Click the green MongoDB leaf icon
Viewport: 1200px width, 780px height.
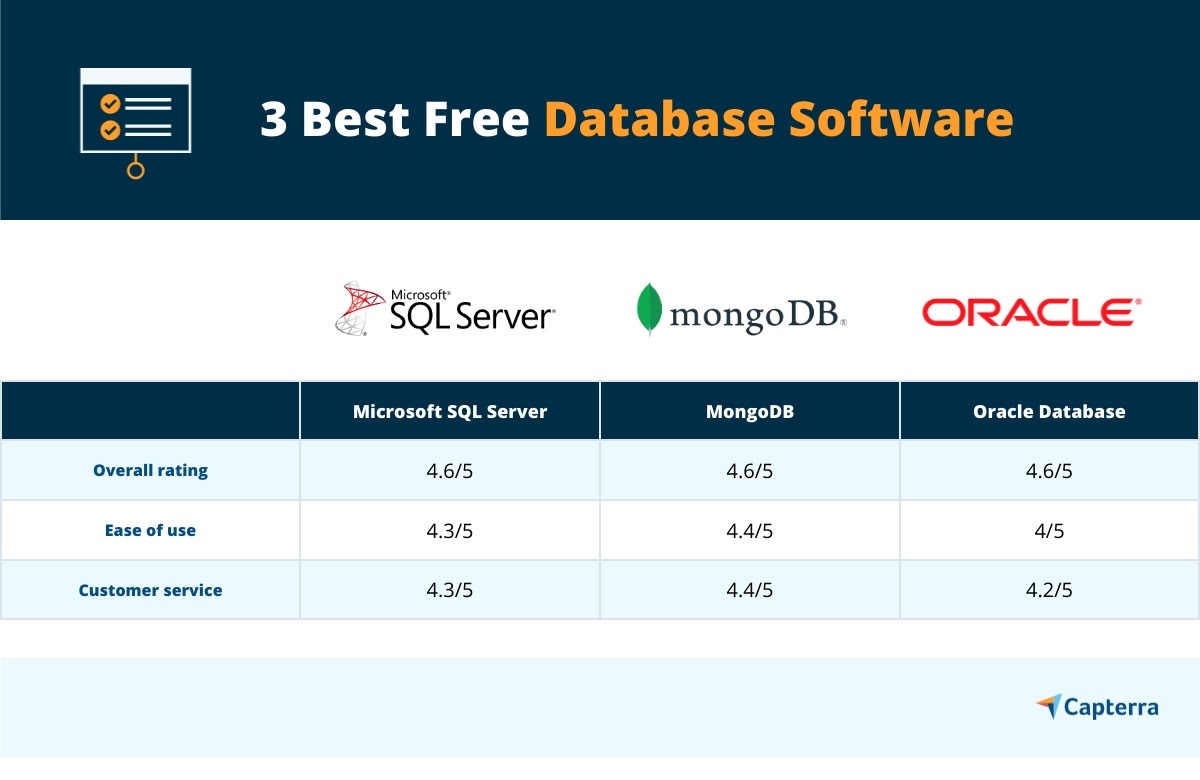click(x=650, y=309)
